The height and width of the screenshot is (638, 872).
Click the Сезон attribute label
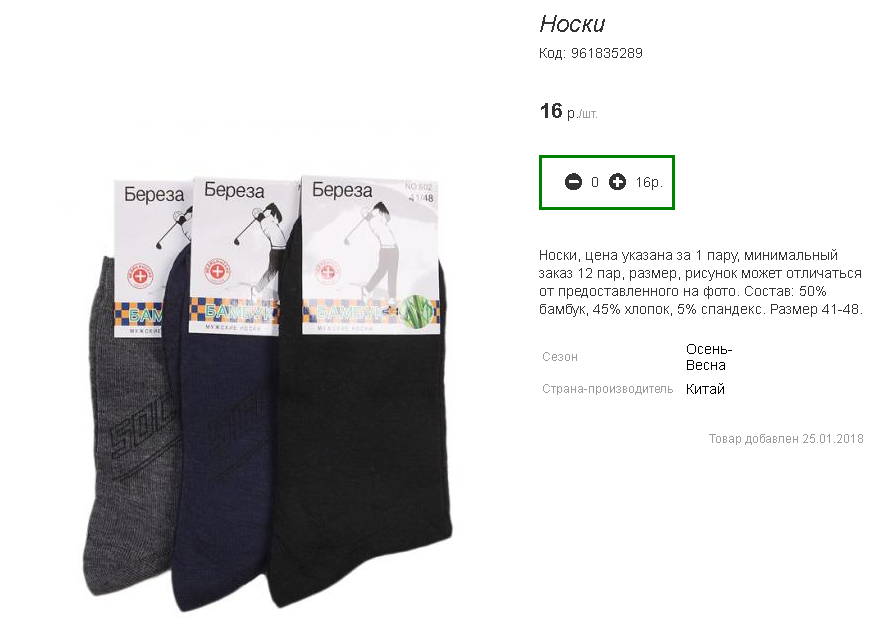560,357
